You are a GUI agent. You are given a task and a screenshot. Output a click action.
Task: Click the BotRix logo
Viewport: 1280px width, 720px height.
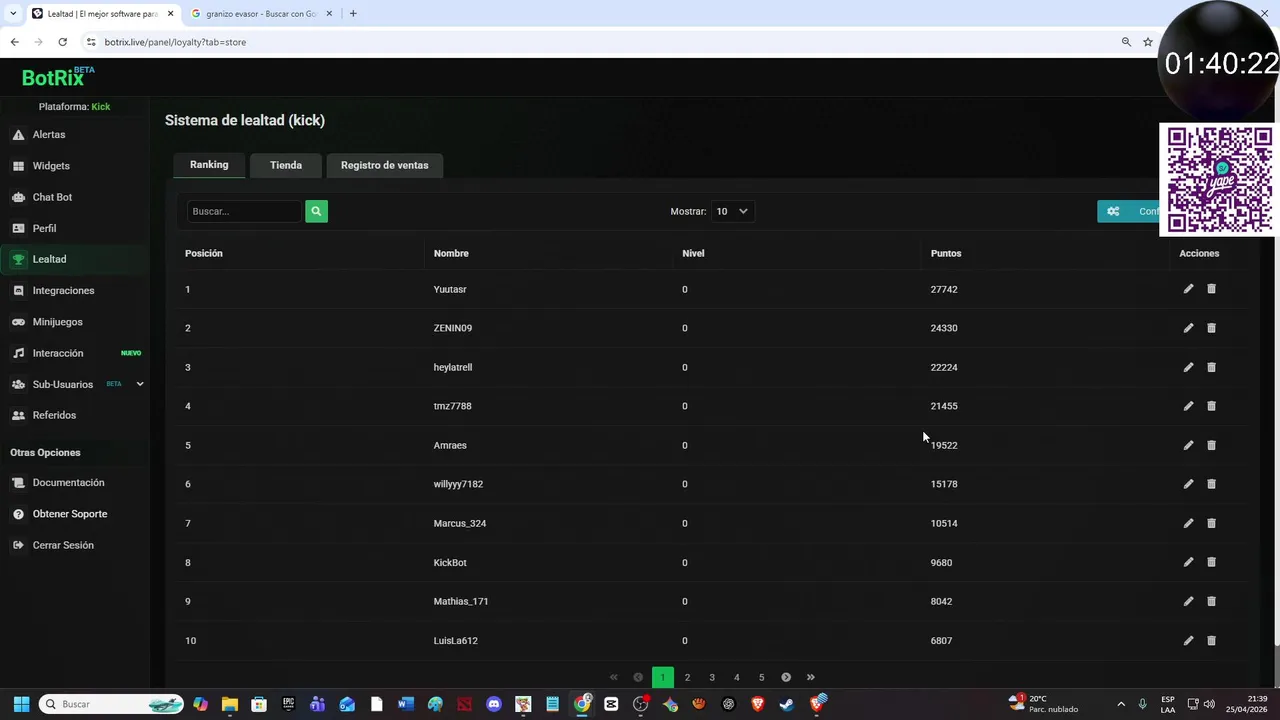coord(58,77)
